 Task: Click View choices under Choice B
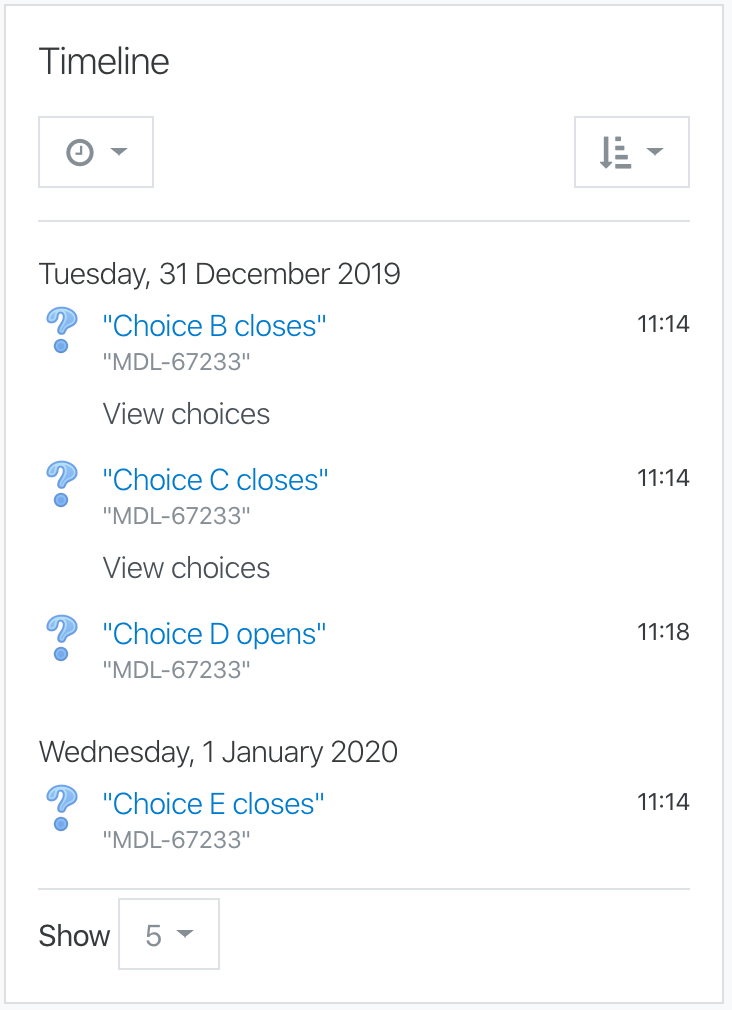pyautogui.click(x=186, y=414)
